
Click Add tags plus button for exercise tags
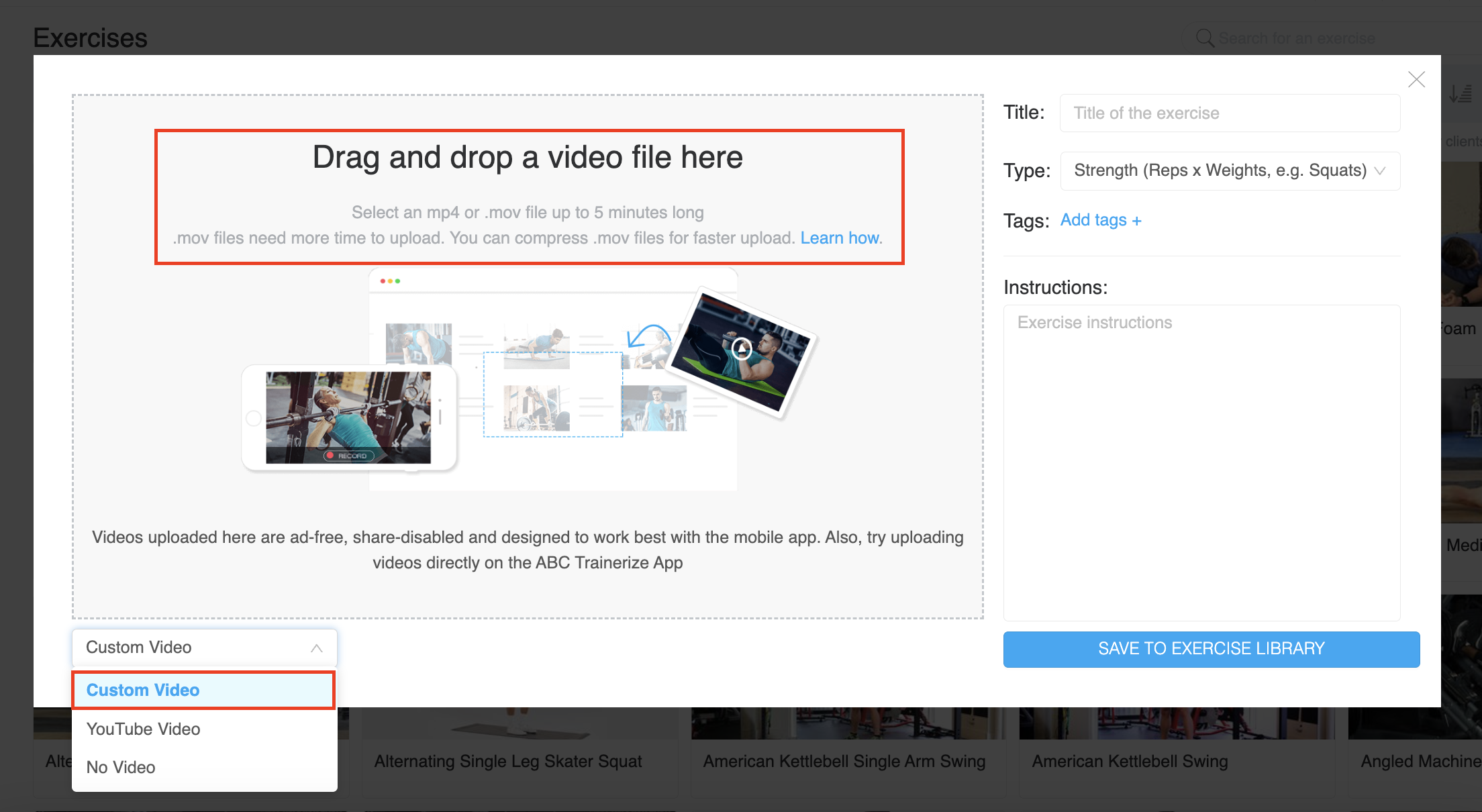(x=1100, y=220)
